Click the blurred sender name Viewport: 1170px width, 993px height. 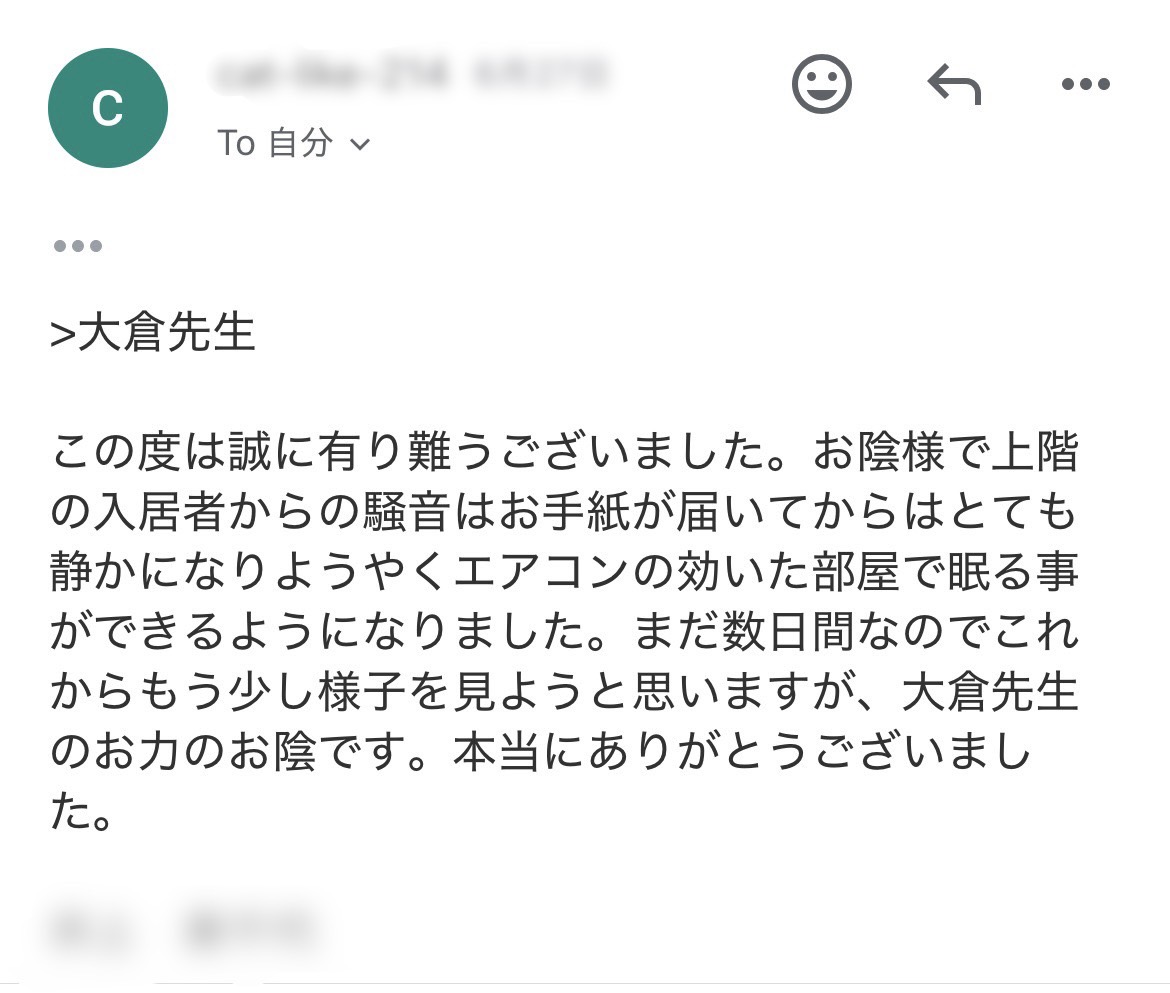pos(330,74)
